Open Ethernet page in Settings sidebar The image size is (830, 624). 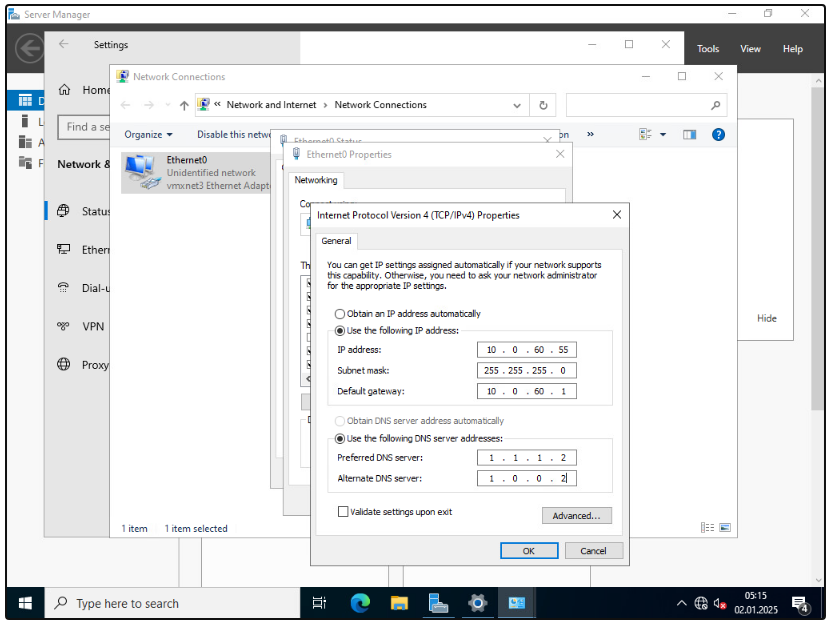tap(84, 250)
